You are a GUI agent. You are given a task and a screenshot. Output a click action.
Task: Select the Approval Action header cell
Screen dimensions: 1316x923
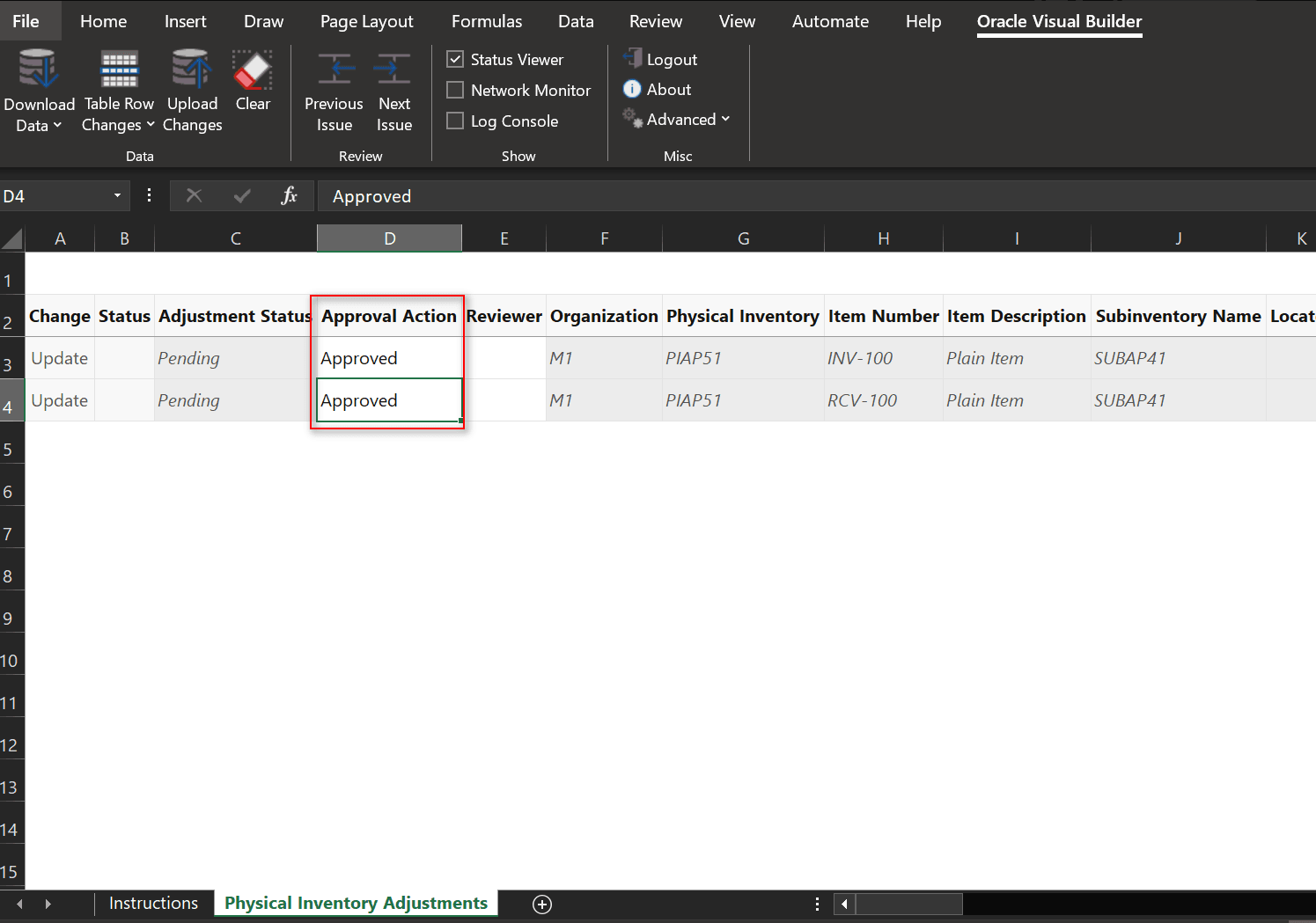(389, 316)
